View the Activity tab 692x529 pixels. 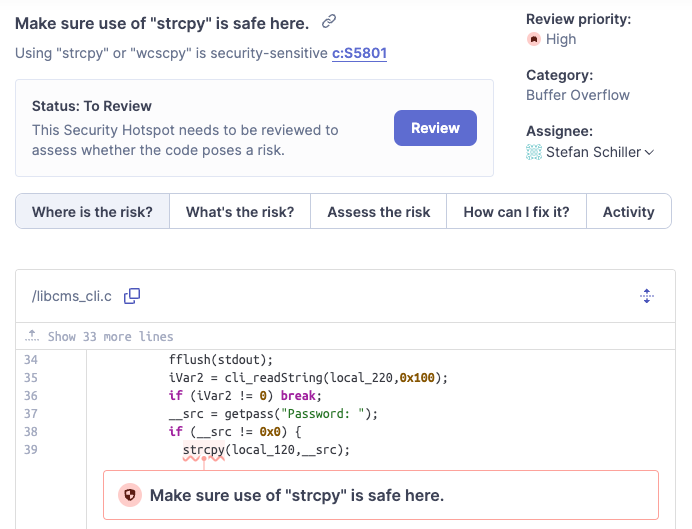click(628, 212)
